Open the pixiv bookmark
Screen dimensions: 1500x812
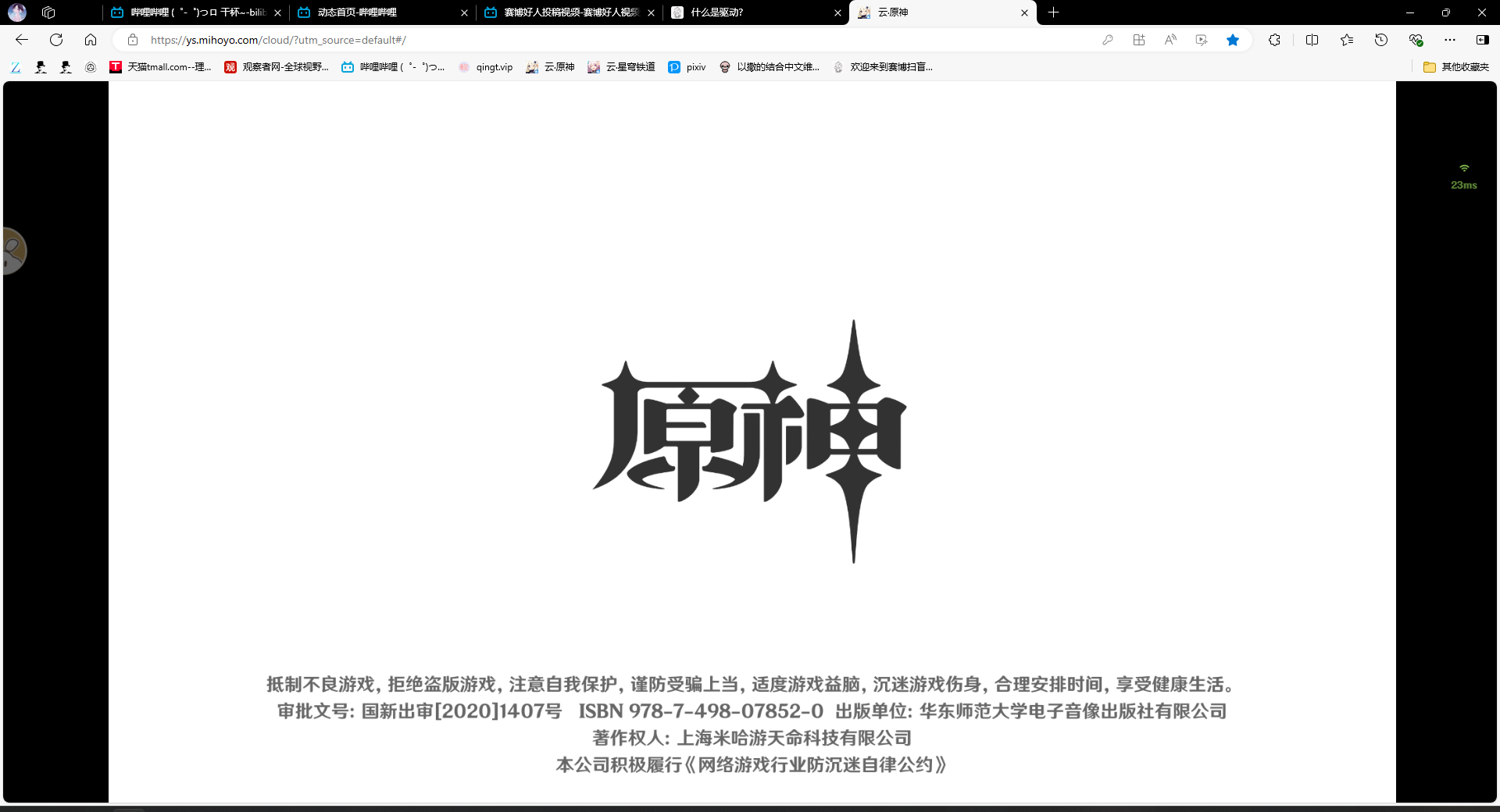687,67
